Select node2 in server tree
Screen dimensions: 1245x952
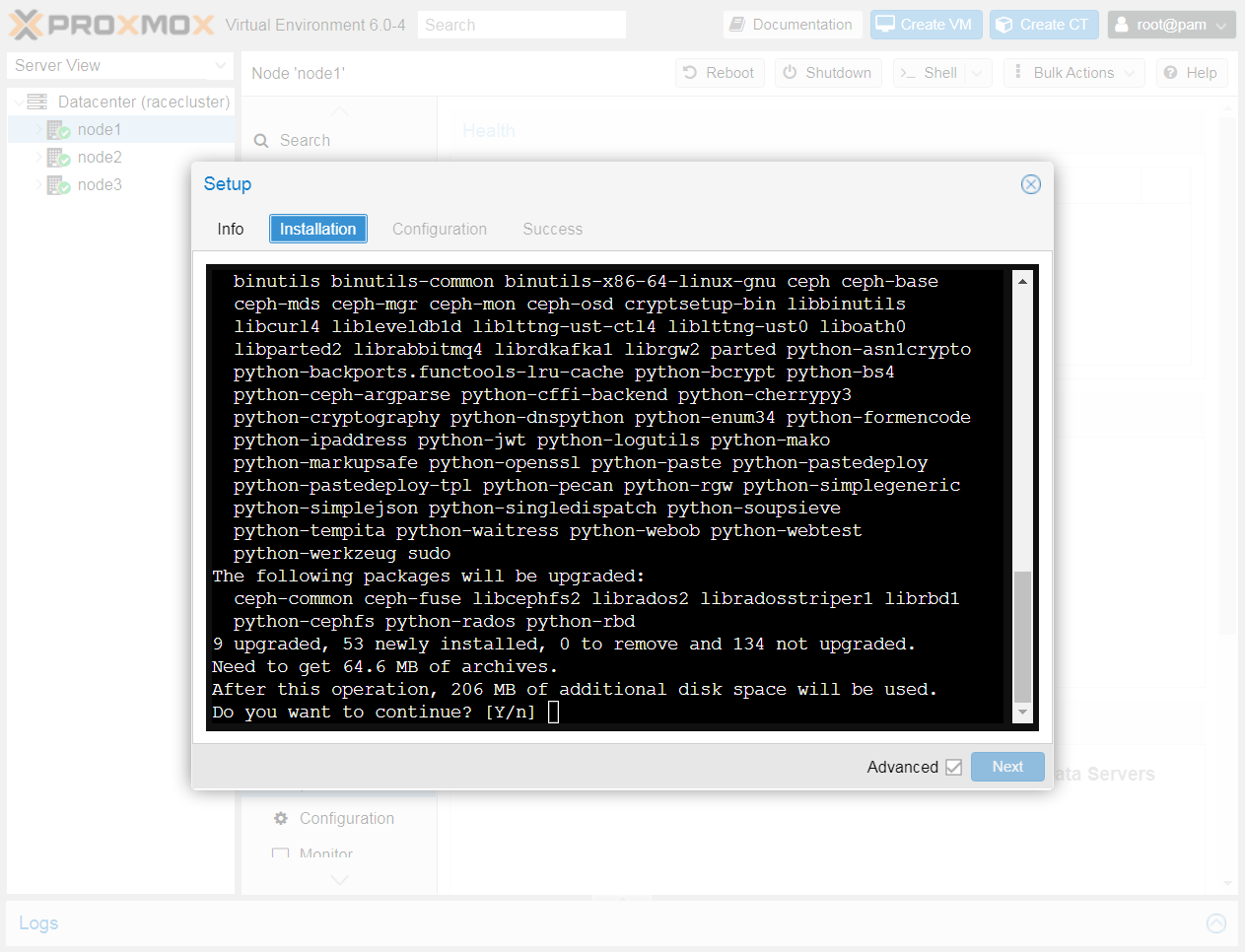(100, 157)
